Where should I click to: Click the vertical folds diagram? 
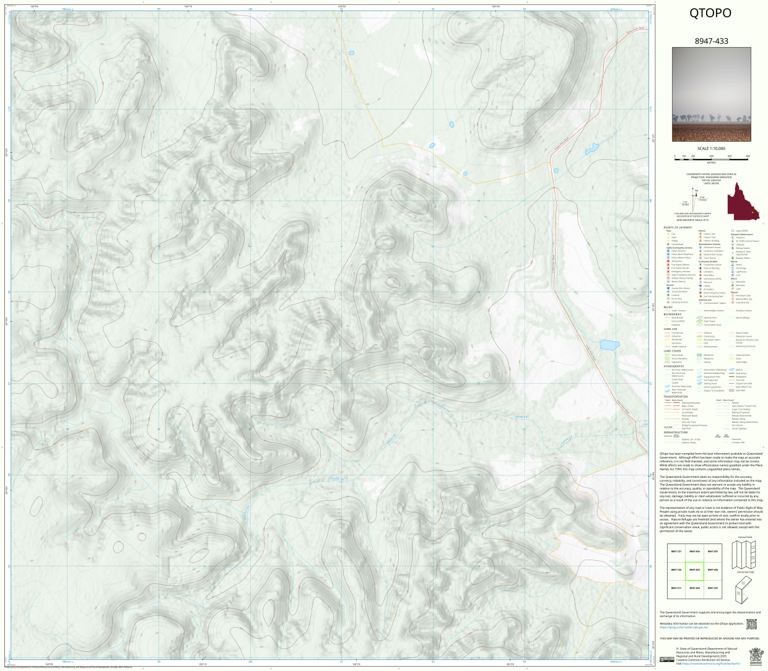coord(745,555)
